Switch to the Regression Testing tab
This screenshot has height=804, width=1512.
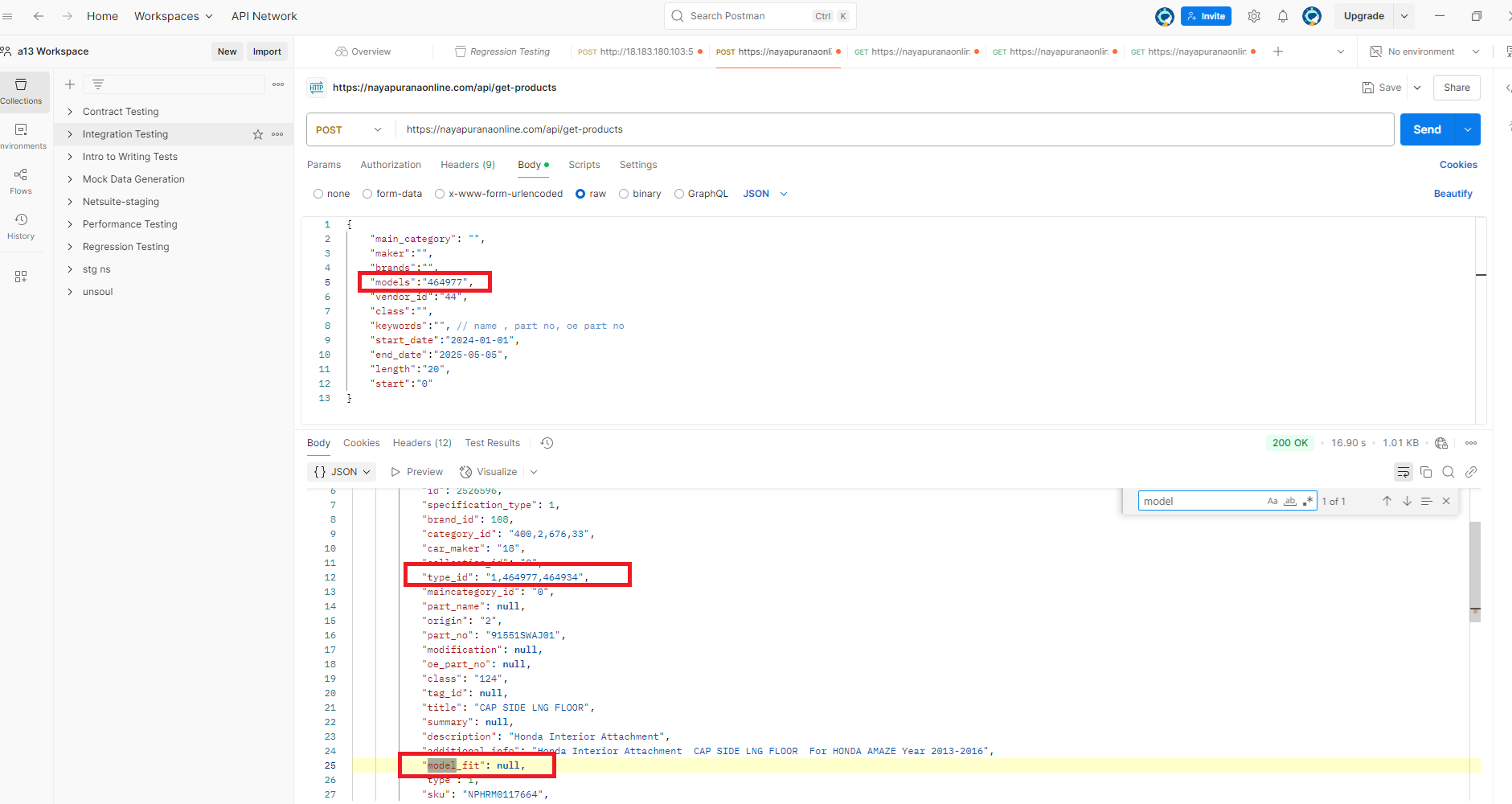pyautogui.click(x=502, y=51)
